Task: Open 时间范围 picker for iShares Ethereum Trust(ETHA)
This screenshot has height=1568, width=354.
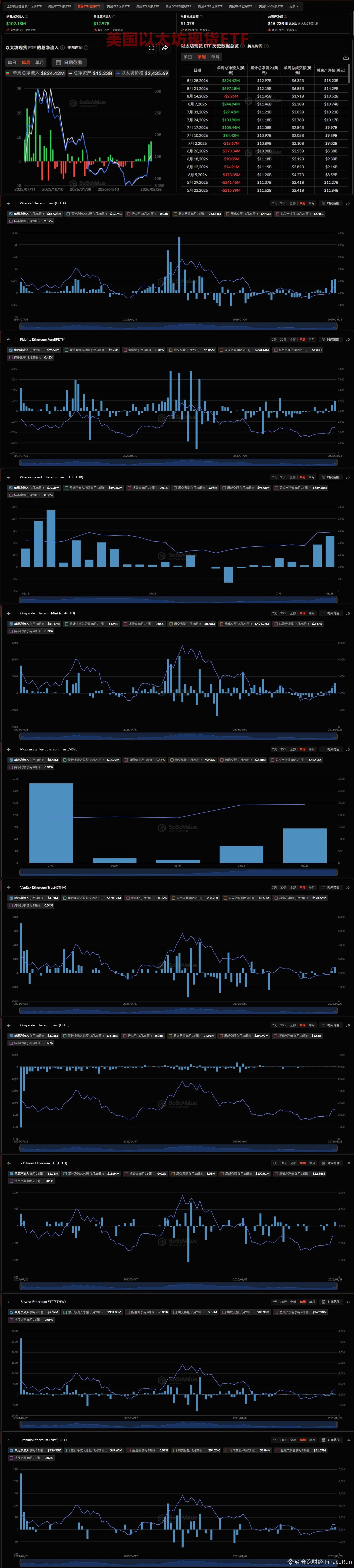Action: [x=330, y=203]
